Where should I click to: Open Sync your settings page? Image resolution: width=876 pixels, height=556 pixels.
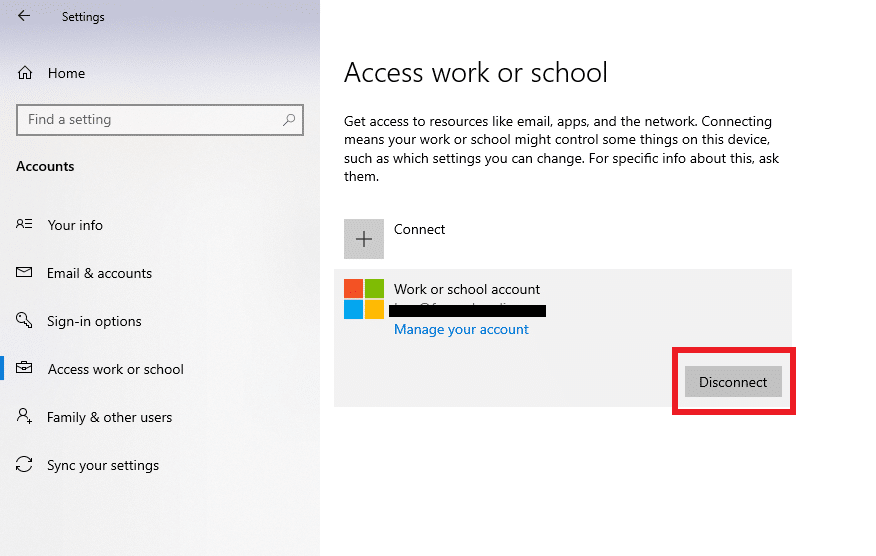click(103, 465)
